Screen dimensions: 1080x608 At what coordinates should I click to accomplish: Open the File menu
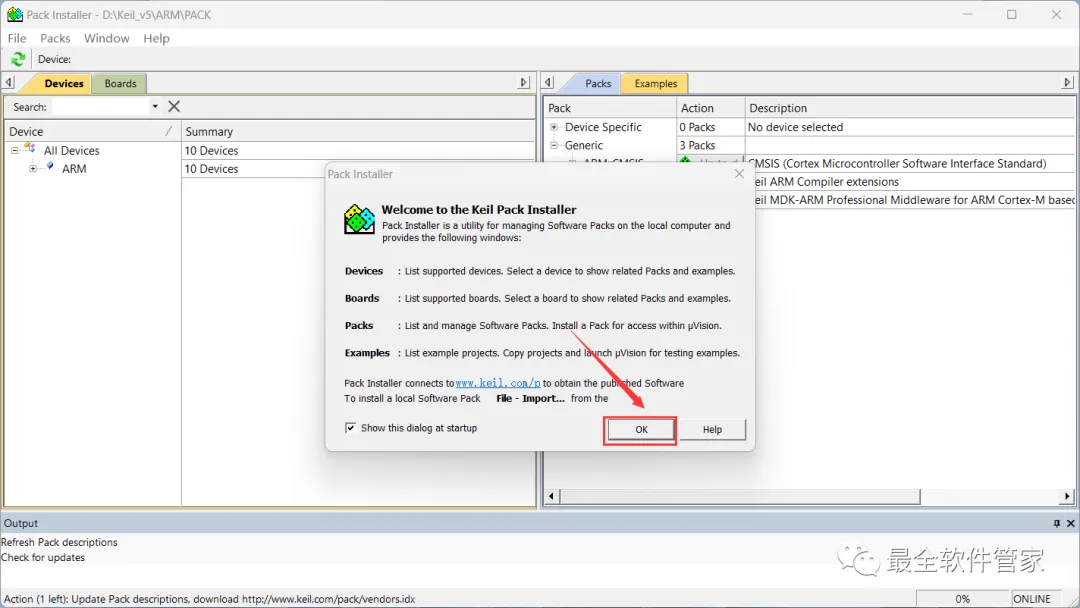tap(17, 38)
